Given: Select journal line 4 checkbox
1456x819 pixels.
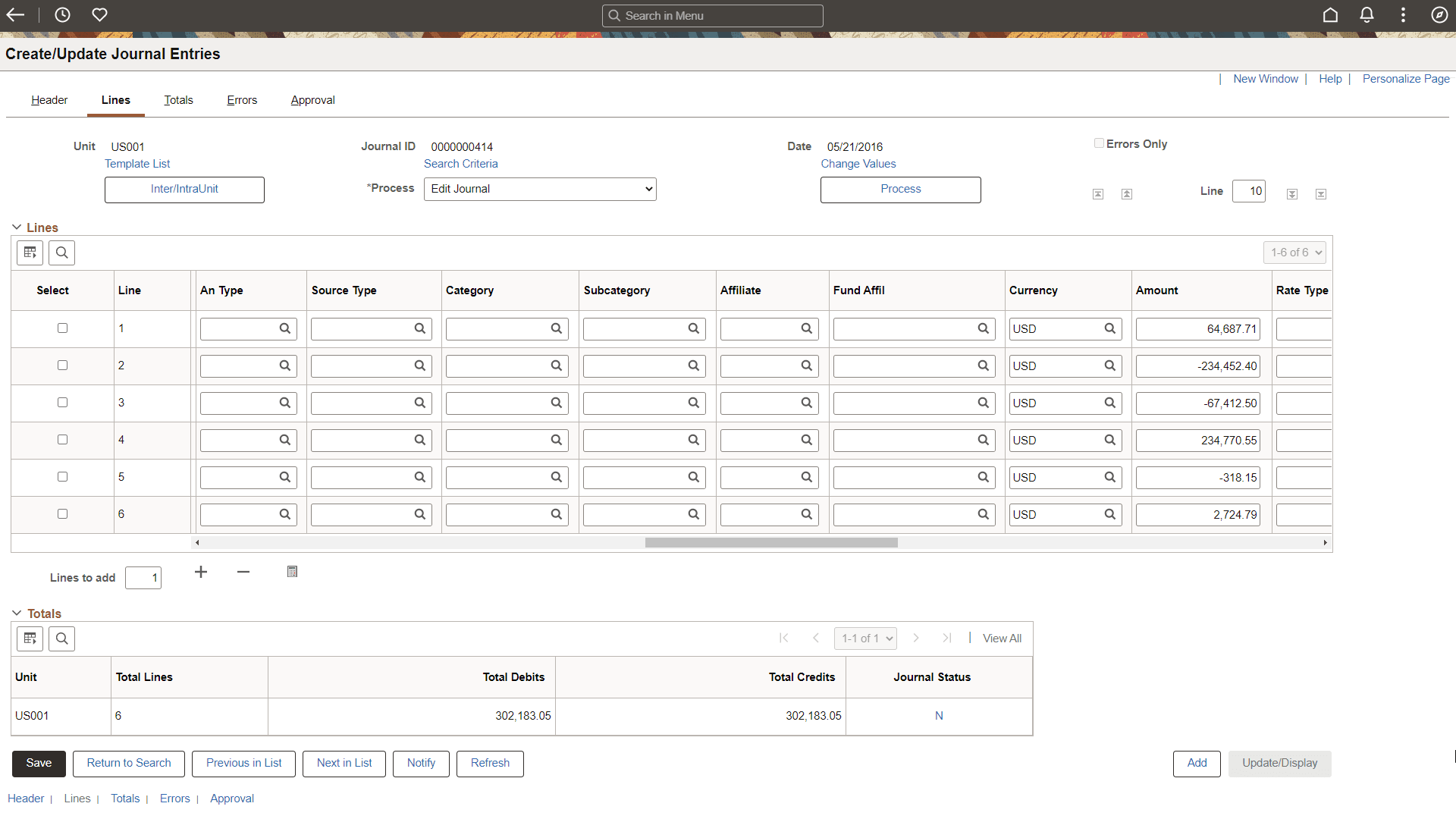Looking at the screenshot, I should (x=62, y=440).
